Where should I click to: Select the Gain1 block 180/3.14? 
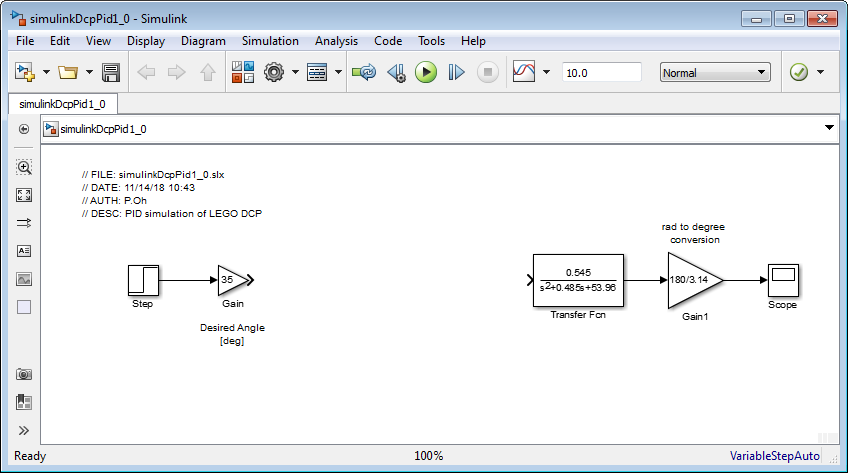(x=695, y=281)
